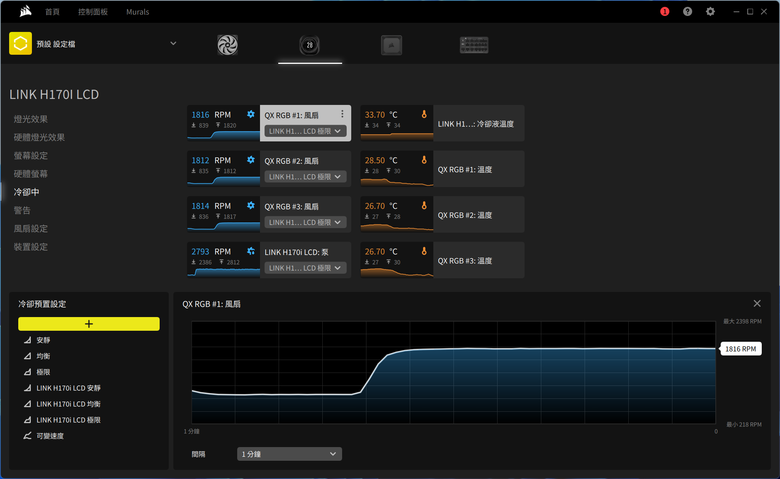The width and height of the screenshot is (780, 479).
Task: Open the help question mark icon
Action: pos(687,11)
